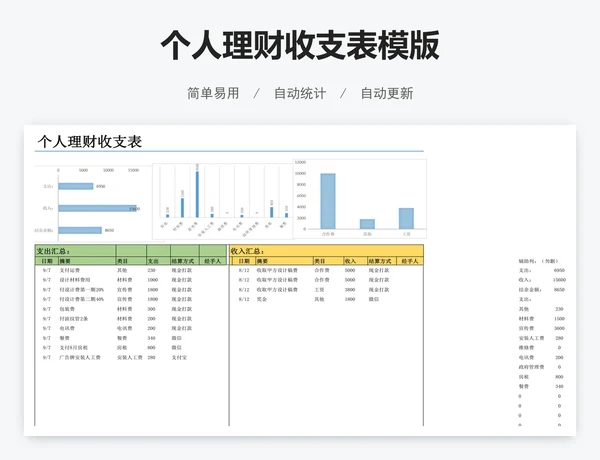Click helper column label 维修费
This screenshot has height=460, width=600.
point(526,347)
